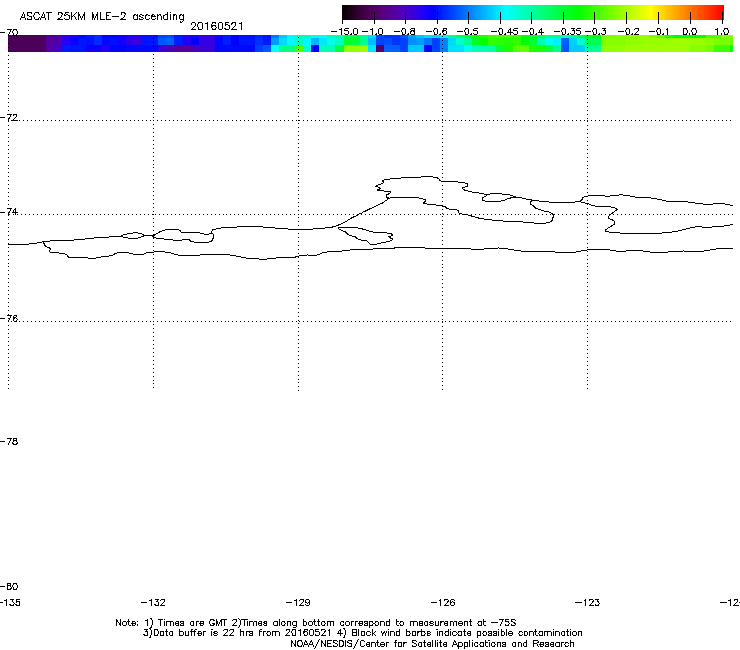The width and height of the screenshot is (740, 650).
Task: Click the -132 longitude label
Action: [x=153, y=602]
